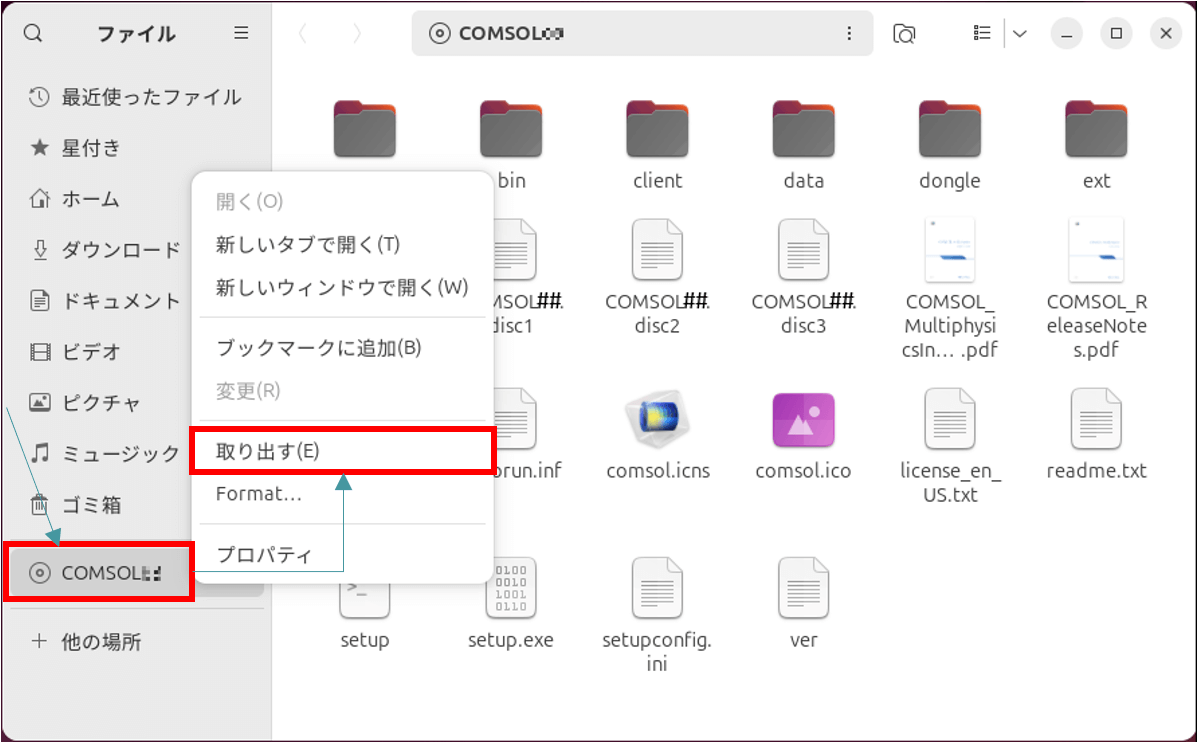
Task: Toggle list view button in toolbar
Action: tap(982, 33)
